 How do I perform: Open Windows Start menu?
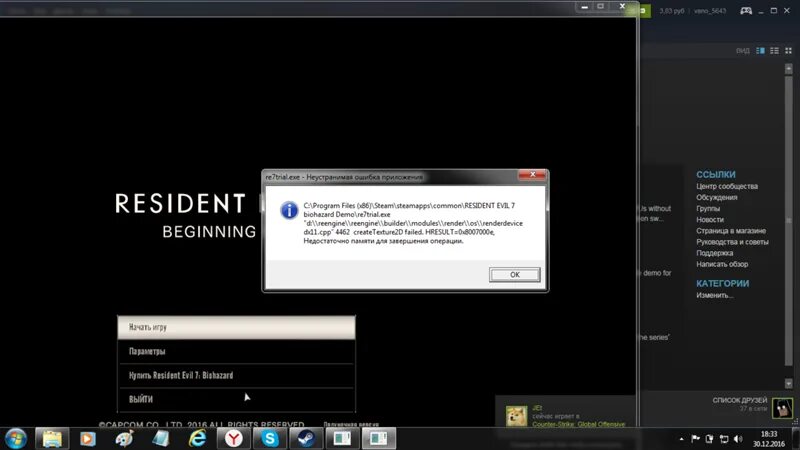[15, 439]
